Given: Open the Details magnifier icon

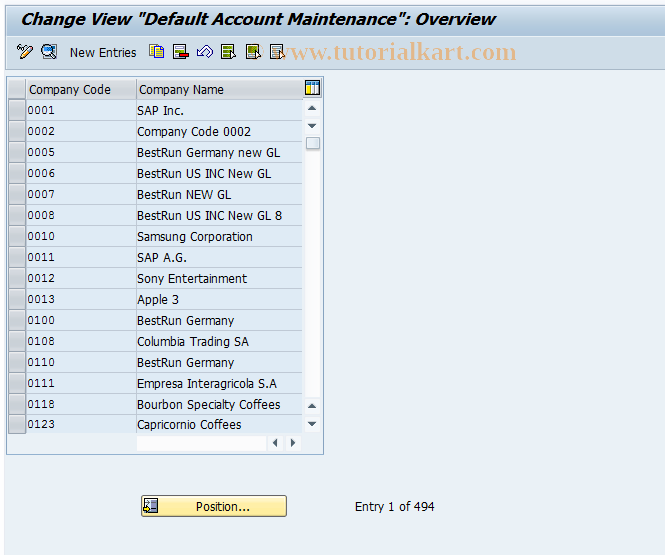Looking at the screenshot, I should click(49, 52).
